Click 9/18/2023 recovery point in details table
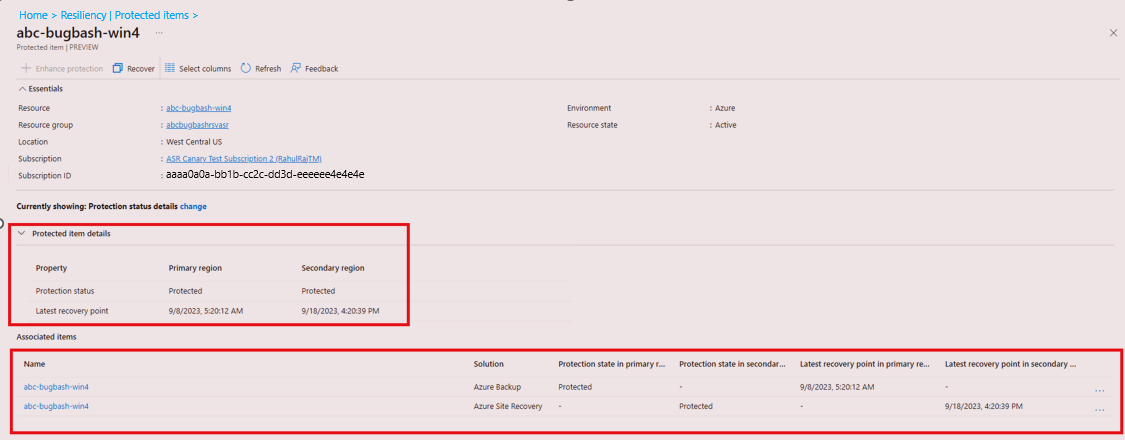The image size is (1125, 440). point(341,311)
